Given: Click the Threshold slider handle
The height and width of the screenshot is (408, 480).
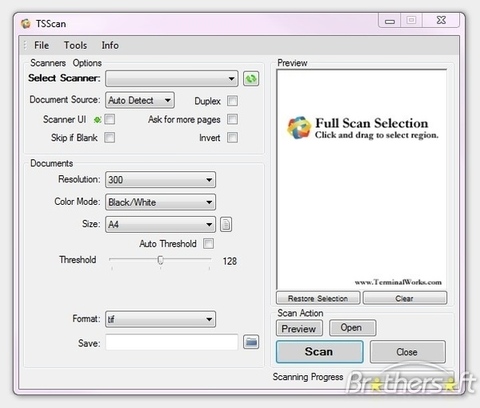Looking at the screenshot, I should click(x=160, y=260).
